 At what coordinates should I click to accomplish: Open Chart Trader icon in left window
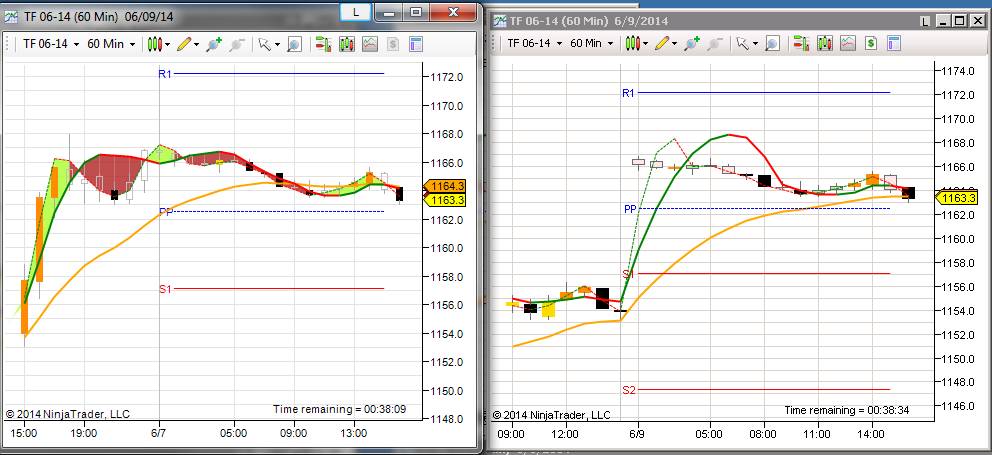coord(324,44)
